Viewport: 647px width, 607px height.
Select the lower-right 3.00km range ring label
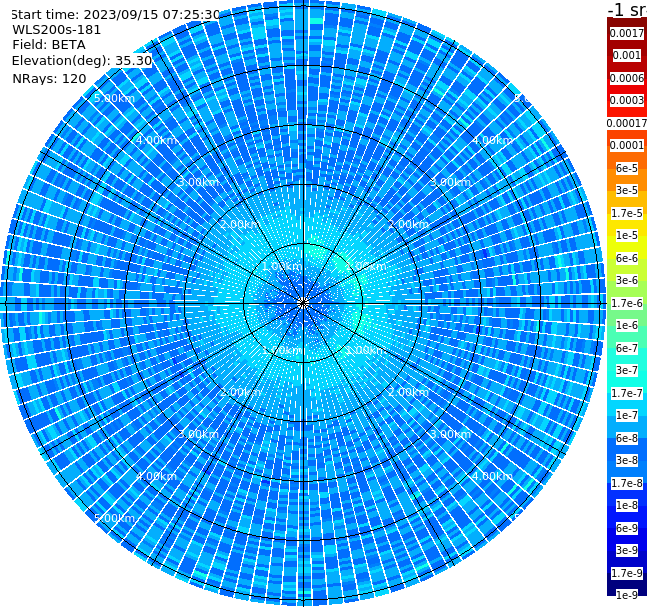450,434
